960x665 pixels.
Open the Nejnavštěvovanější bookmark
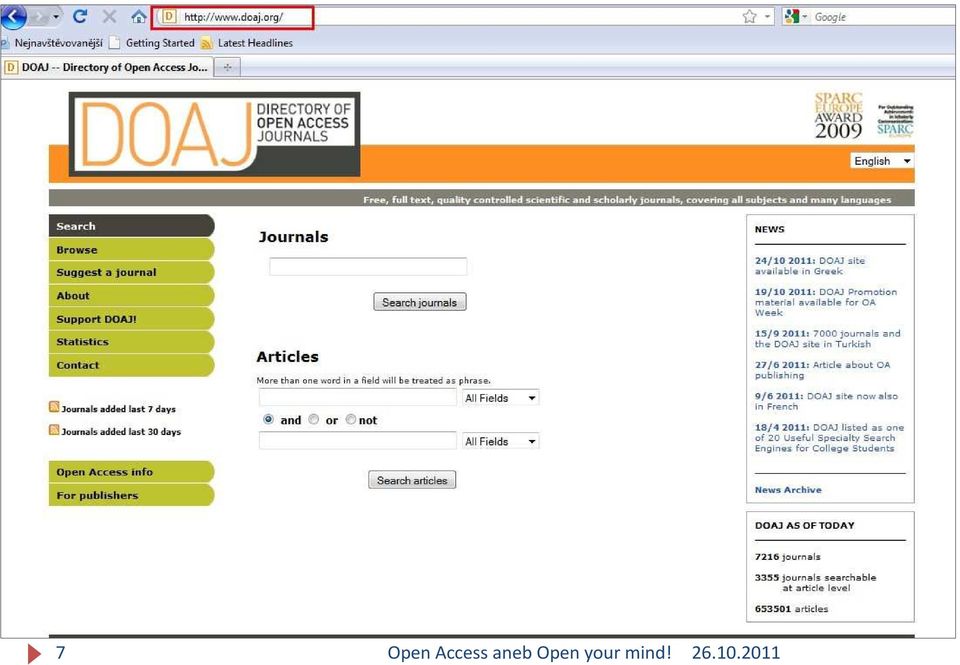pos(58,43)
